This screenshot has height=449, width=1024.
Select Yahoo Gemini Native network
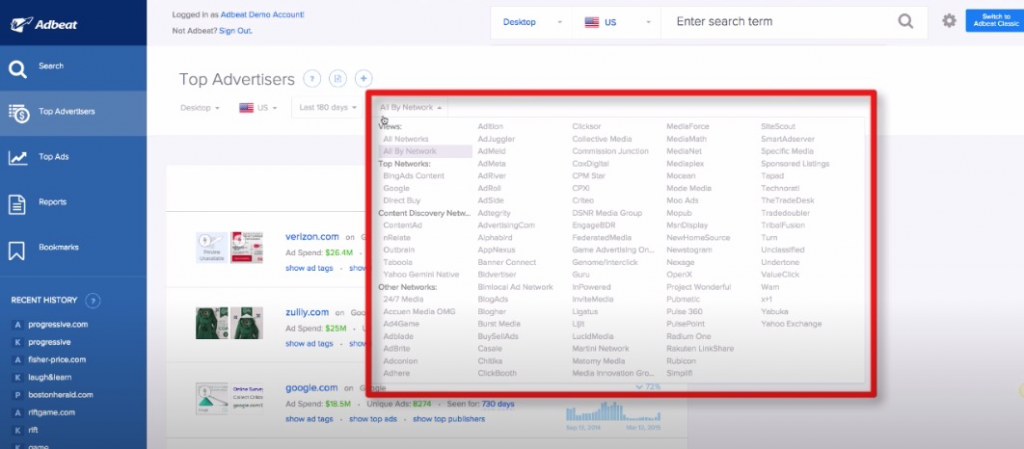[421, 275]
